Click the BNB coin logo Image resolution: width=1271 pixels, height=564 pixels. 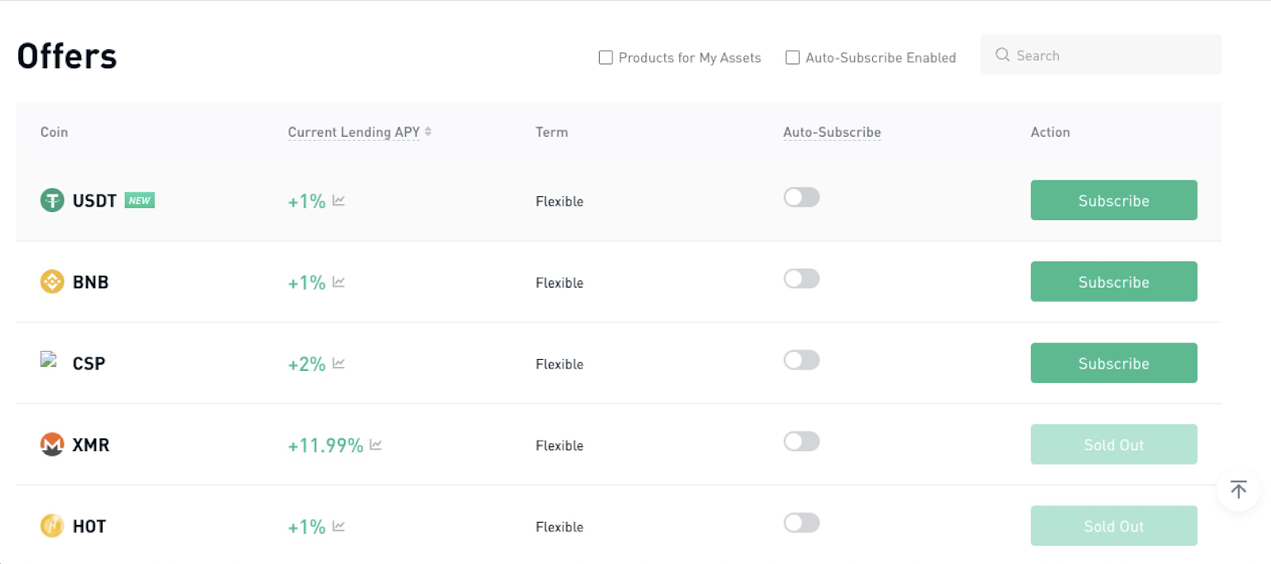[52, 282]
